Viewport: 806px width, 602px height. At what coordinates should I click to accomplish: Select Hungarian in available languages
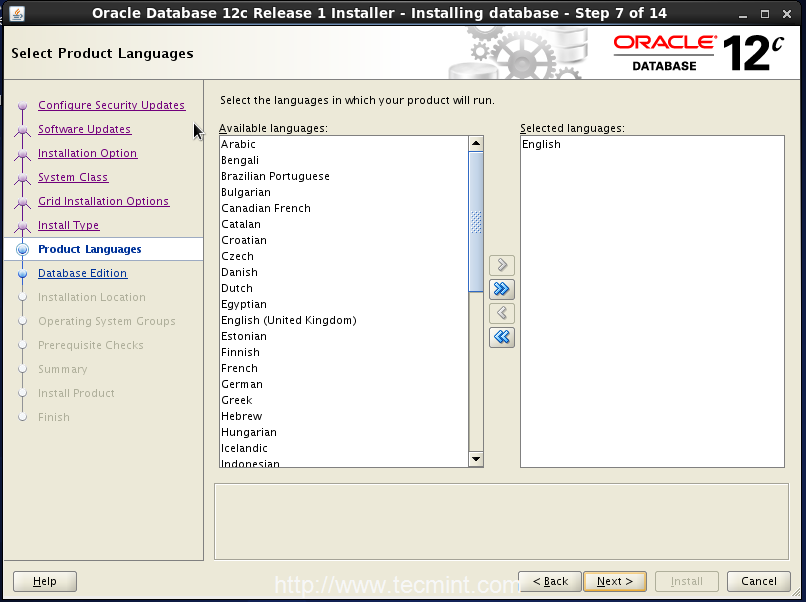point(344,432)
